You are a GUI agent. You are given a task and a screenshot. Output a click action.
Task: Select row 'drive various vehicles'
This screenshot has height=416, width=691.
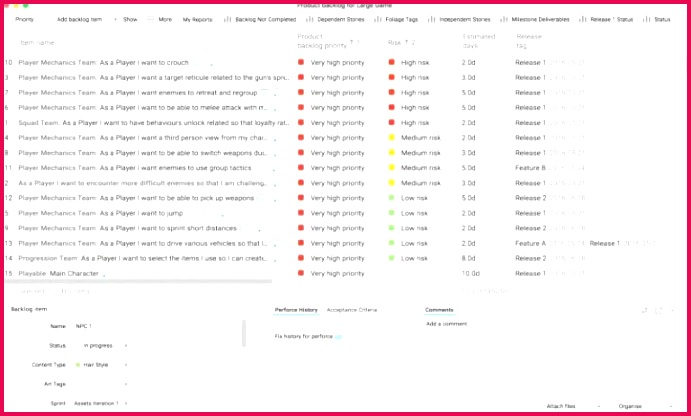pos(143,243)
